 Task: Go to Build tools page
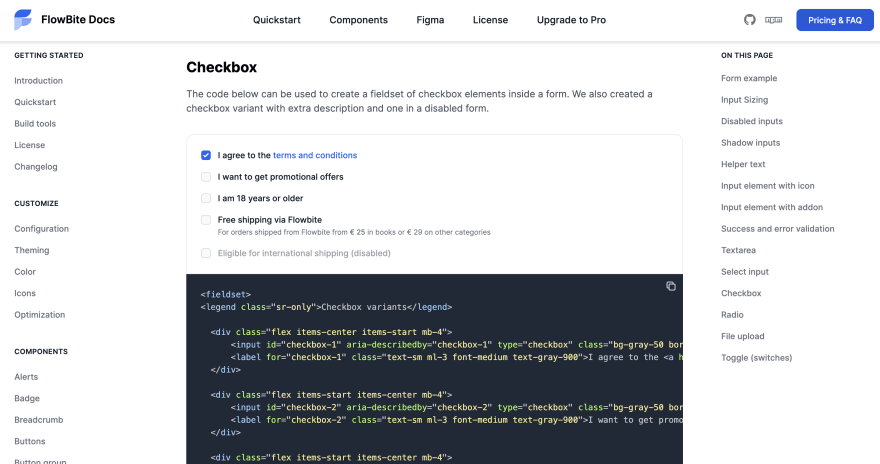coord(35,123)
